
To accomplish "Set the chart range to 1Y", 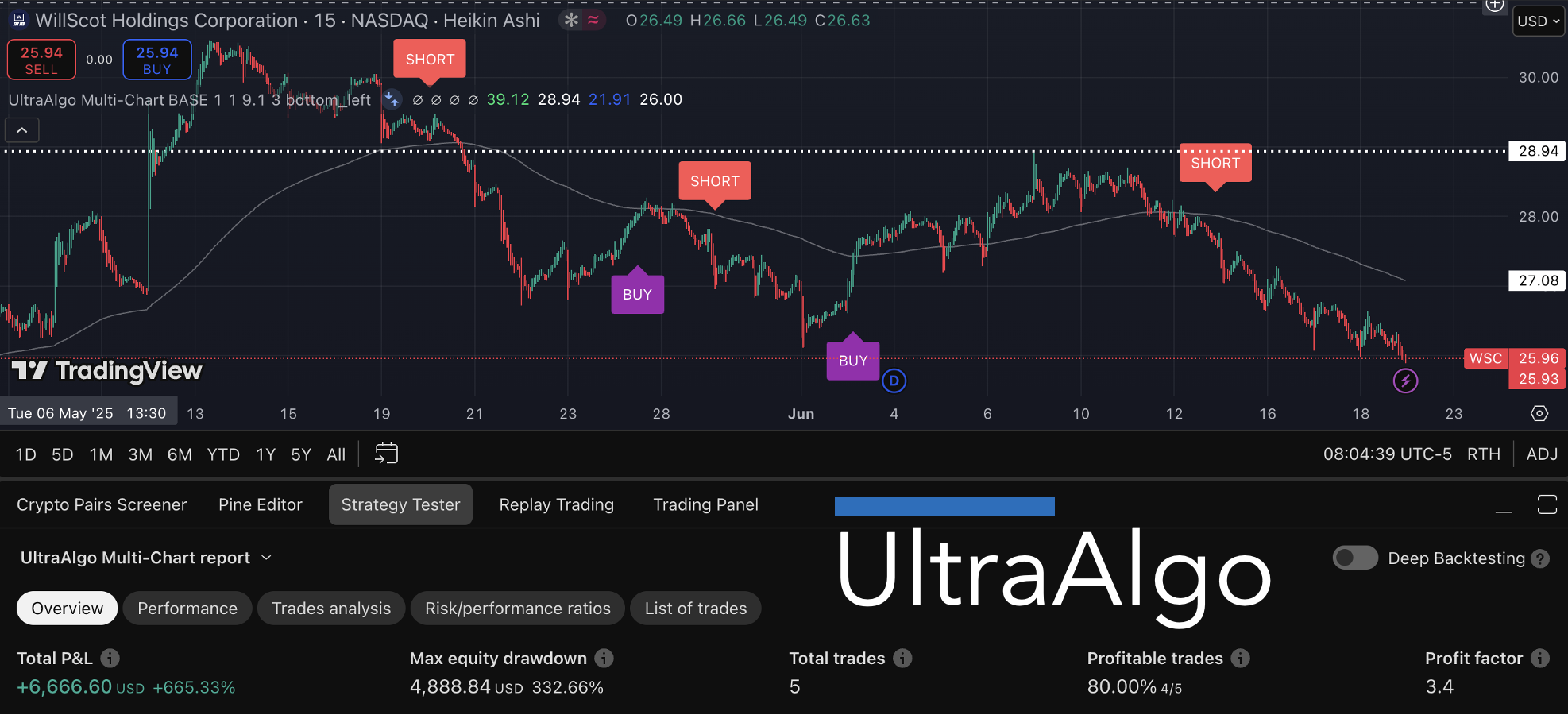I will 266,454.
